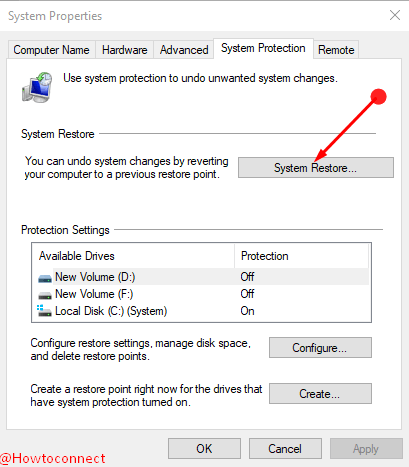Select the System Protection tab
Viewport: 409px width, 467px height.
pos(263,48)
